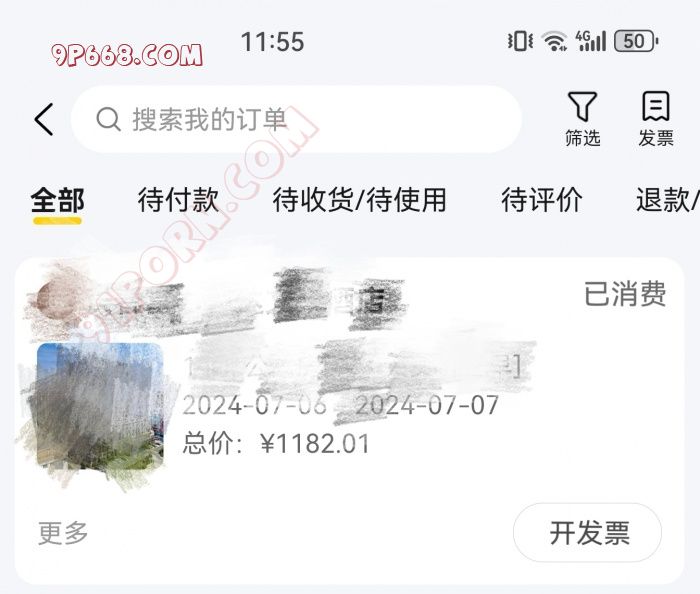Viewport: 700px width, 594px height.
Task: Open the order's hotel thumbnail image
Action: [100, 406]
